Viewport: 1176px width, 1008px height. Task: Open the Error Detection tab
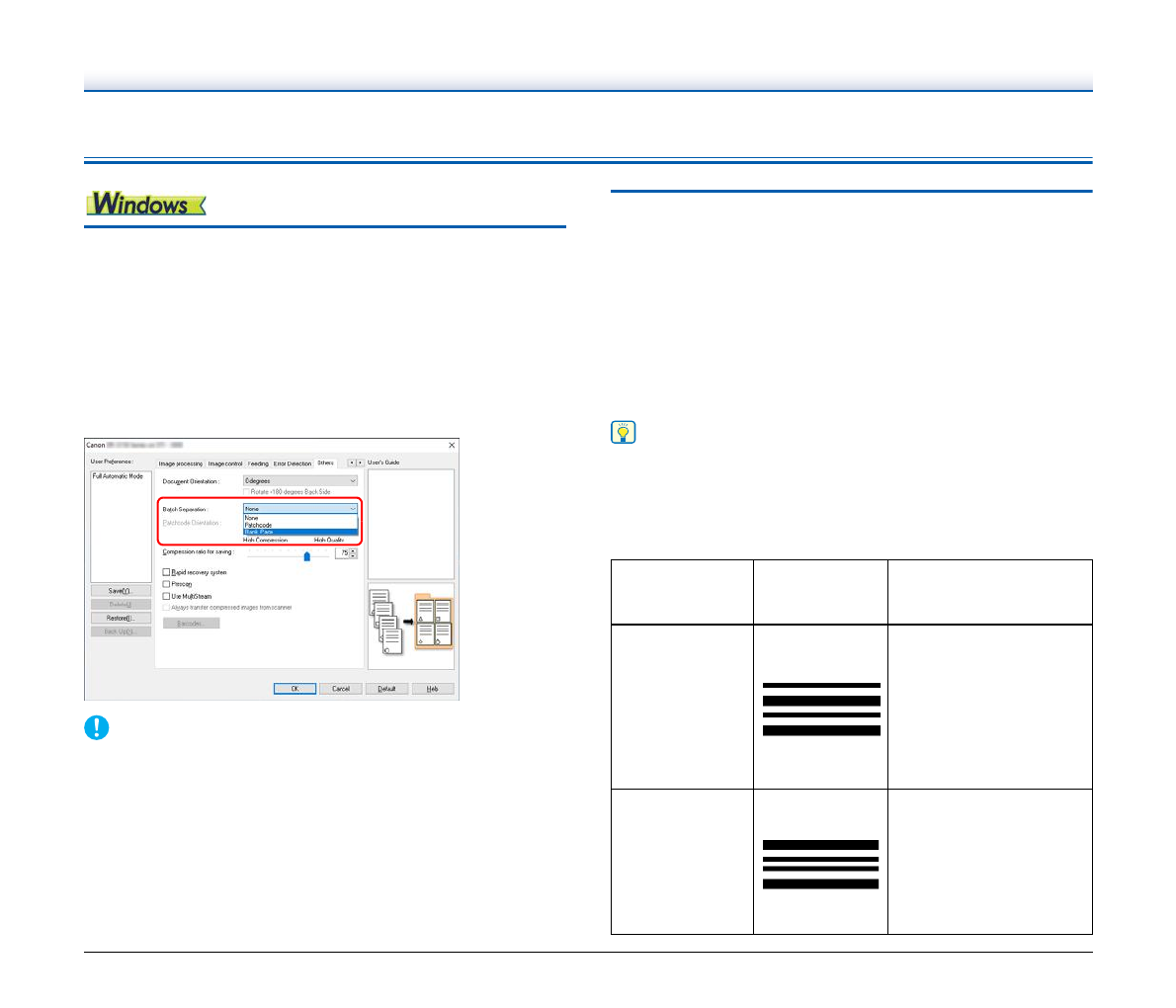(x=293, y=463)
